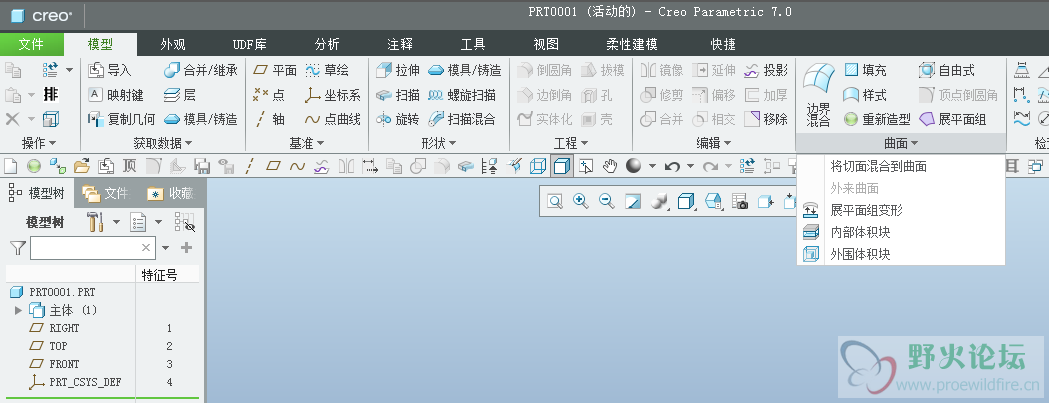This screenshot has width=1049, height=403.
Task: Clear the model tree search with X
Action: point(146,248)
